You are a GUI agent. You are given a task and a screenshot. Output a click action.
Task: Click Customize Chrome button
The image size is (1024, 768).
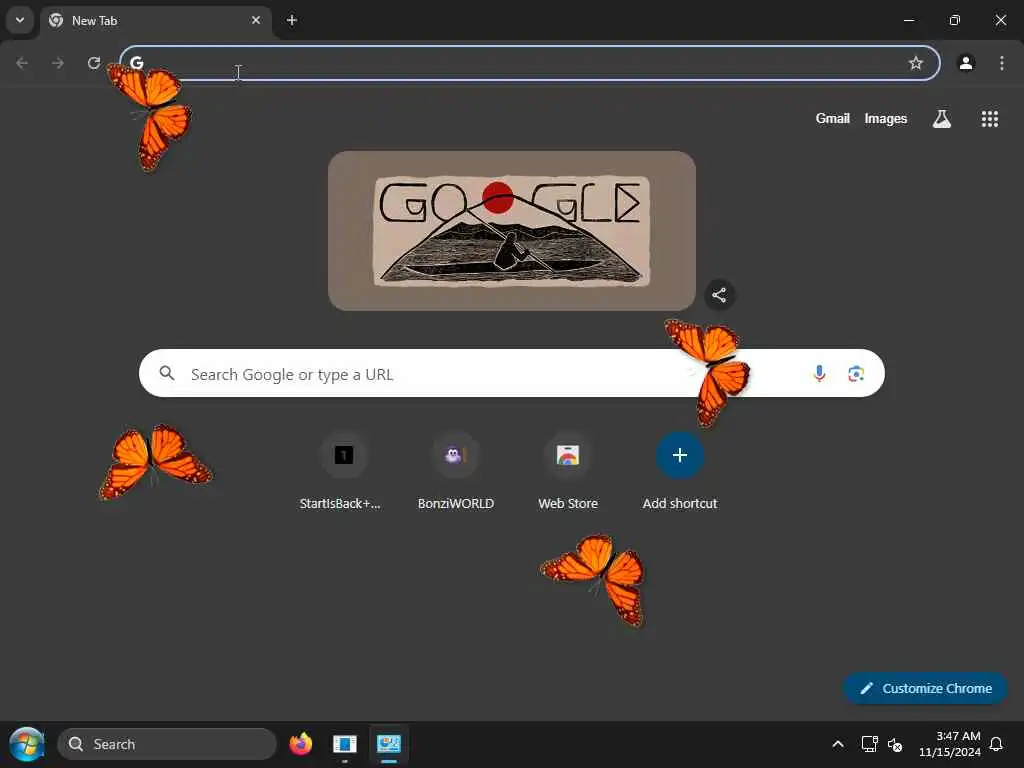(925, 688)
